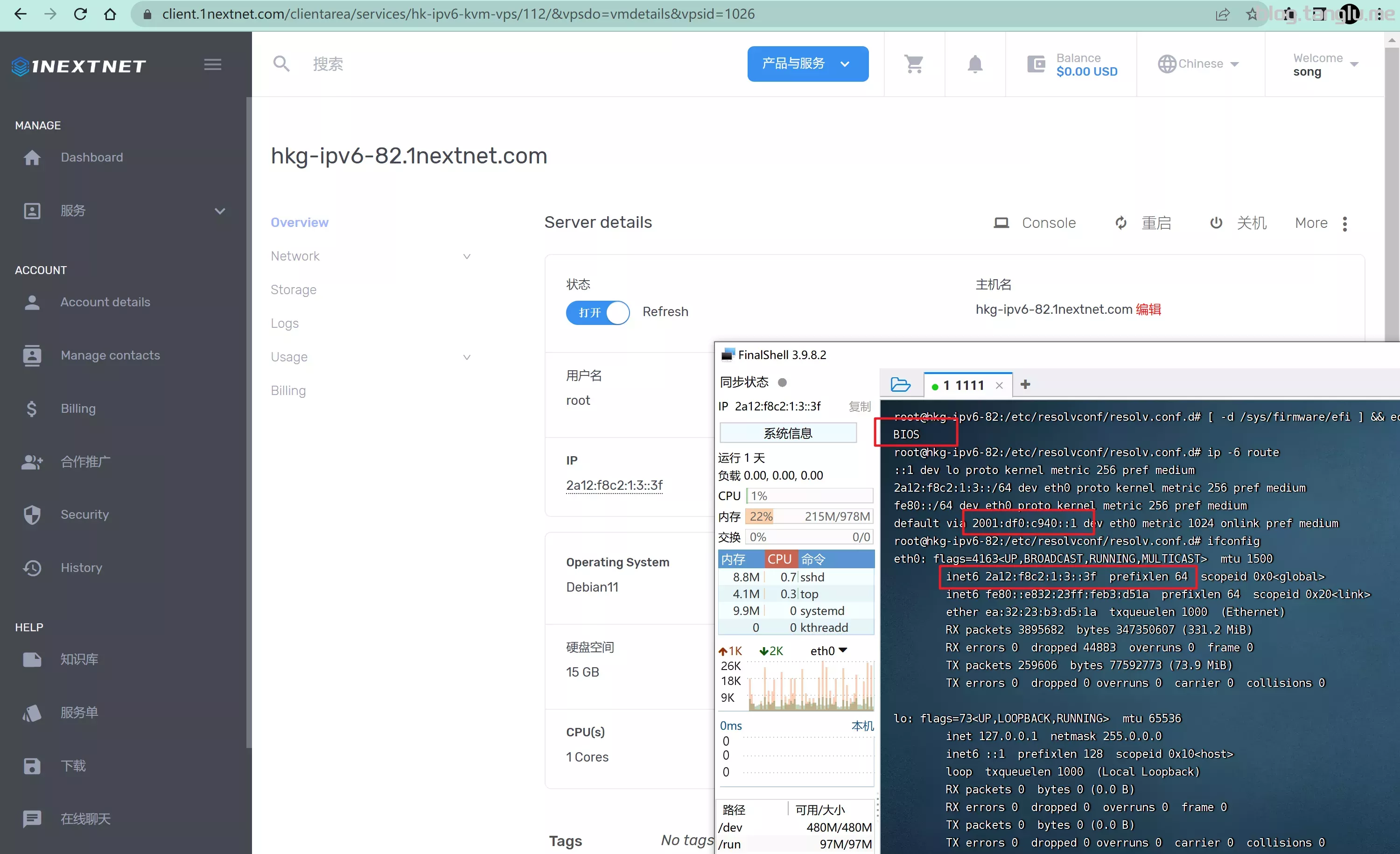Viewport: 1400px width, 854px height.
Task: Open the eth0 interface dropdown
Action: (x=828, y=650)
